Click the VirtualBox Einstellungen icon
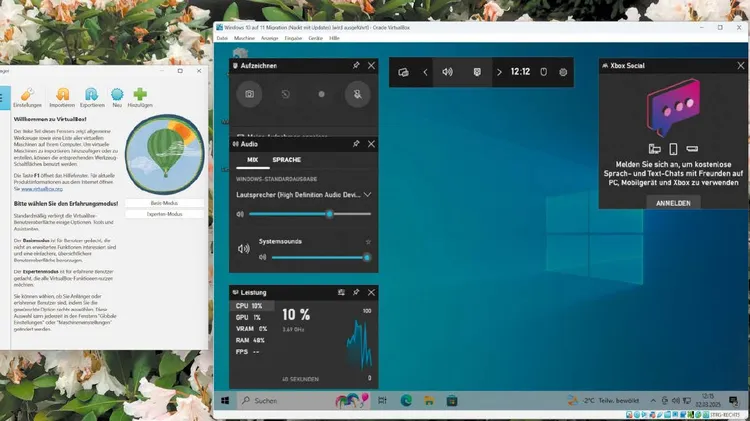Image resolution: width=750 pixels, height=421 pixels. [x=29, y=96]
